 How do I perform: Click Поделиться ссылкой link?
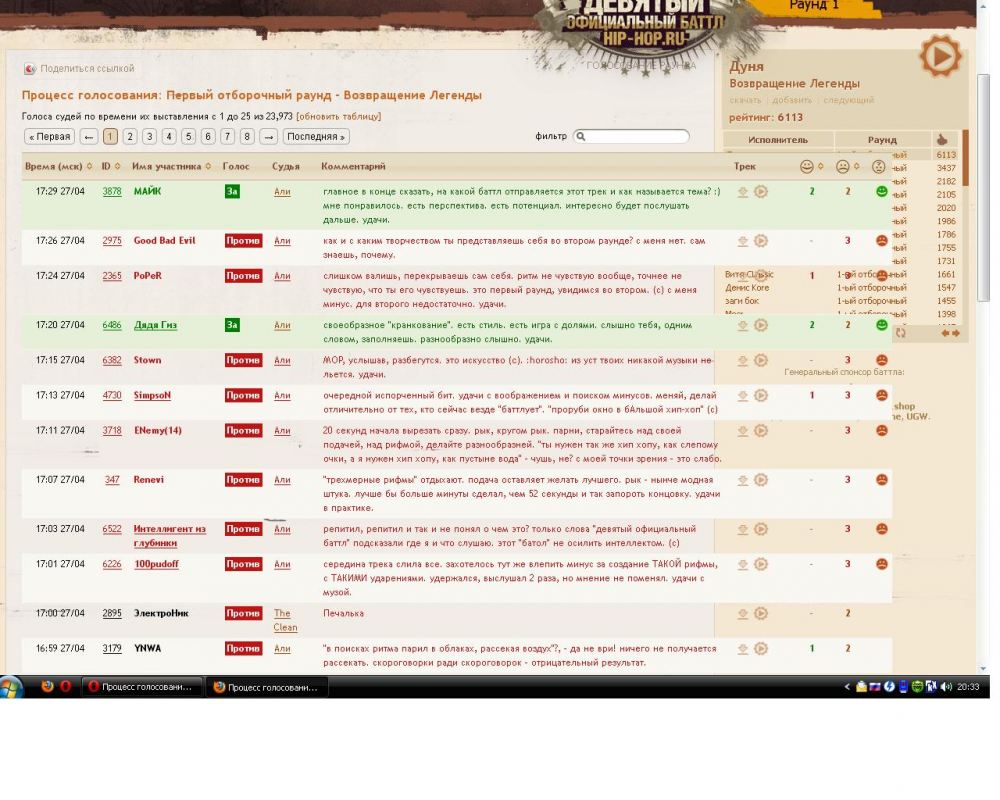(x=87, y=68)
